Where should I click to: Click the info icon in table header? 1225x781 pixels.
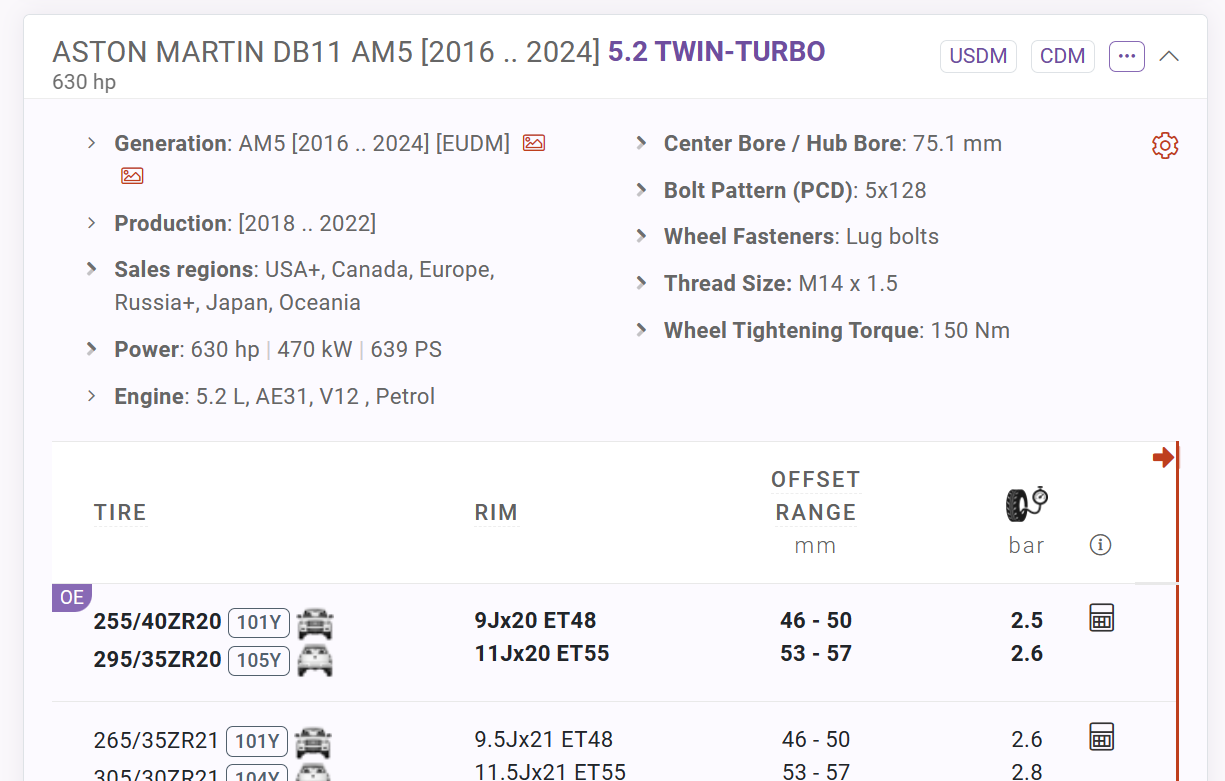1101,545
